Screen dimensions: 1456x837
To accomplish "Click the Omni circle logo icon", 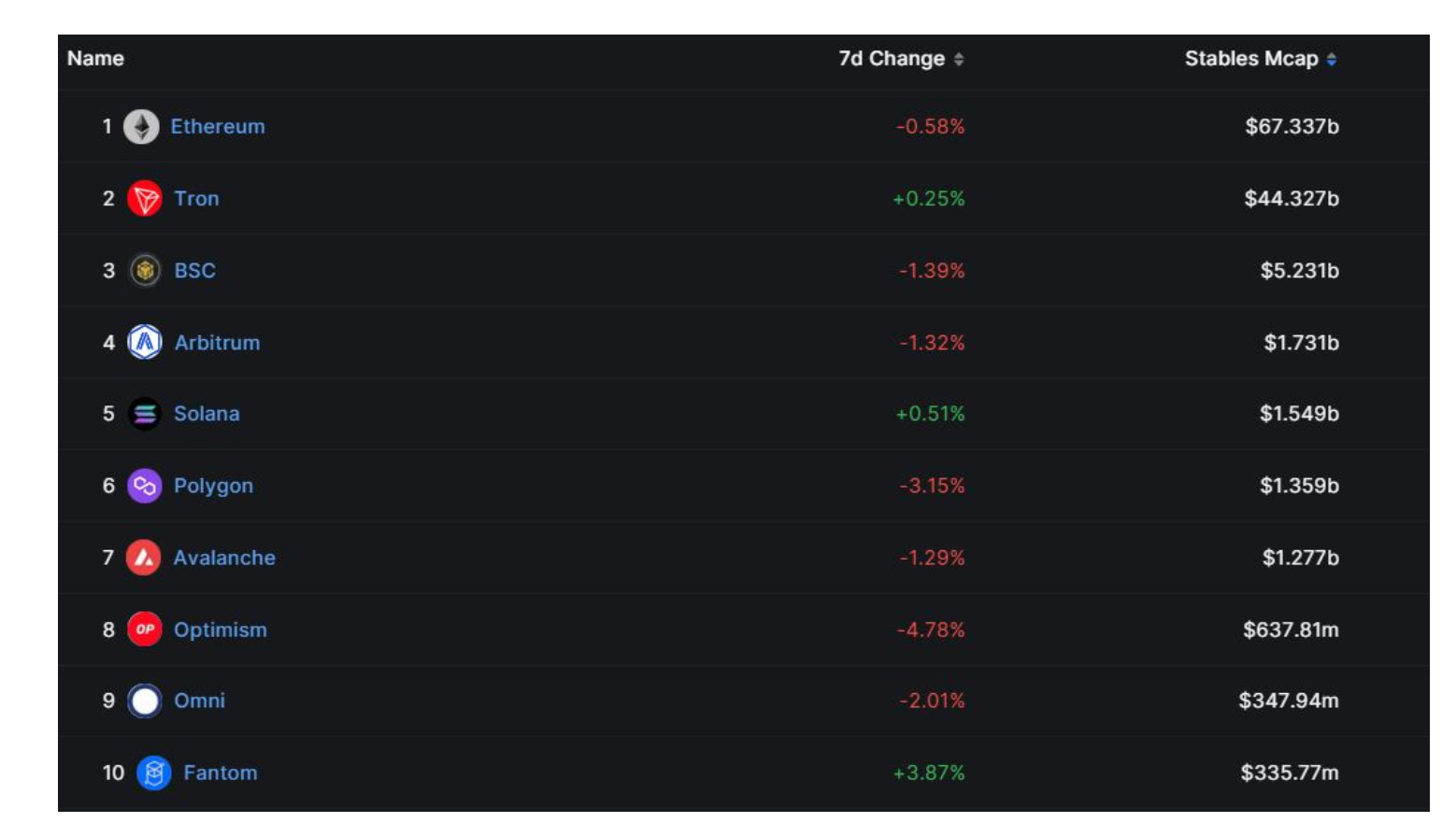I will [x=145, y=701].
